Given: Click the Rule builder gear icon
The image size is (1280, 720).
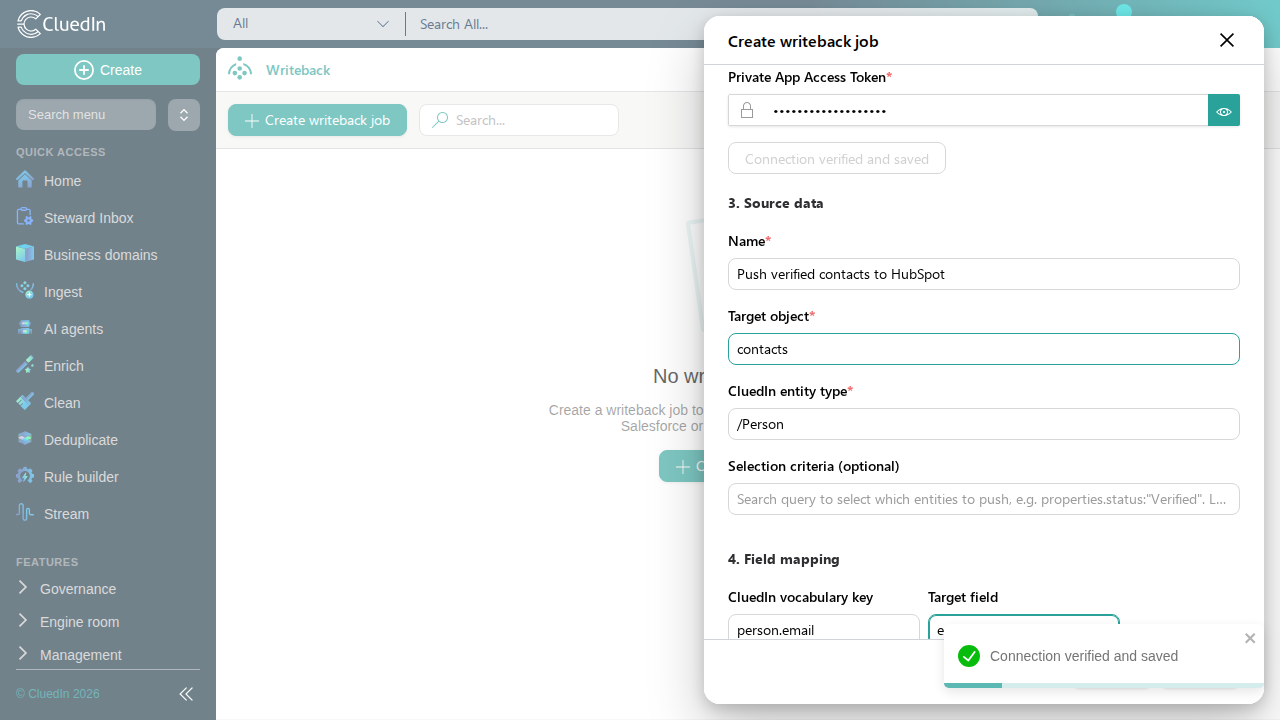Looking at the screenshot, I should 25,476.
